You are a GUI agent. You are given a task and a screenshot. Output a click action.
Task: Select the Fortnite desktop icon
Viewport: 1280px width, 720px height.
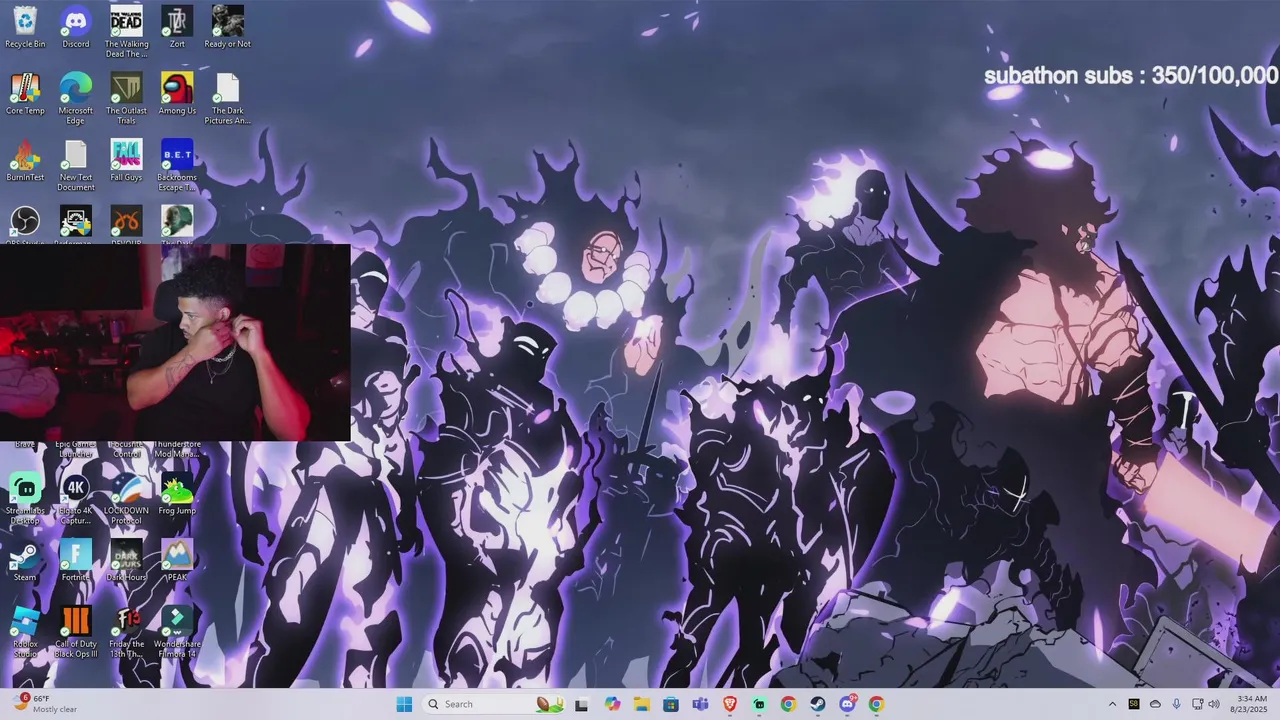(x=76, y=561)
